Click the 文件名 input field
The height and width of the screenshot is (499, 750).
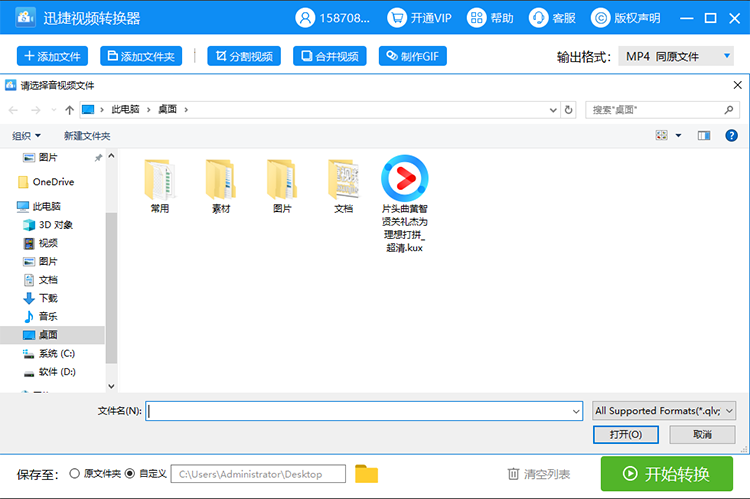[364, 411]
